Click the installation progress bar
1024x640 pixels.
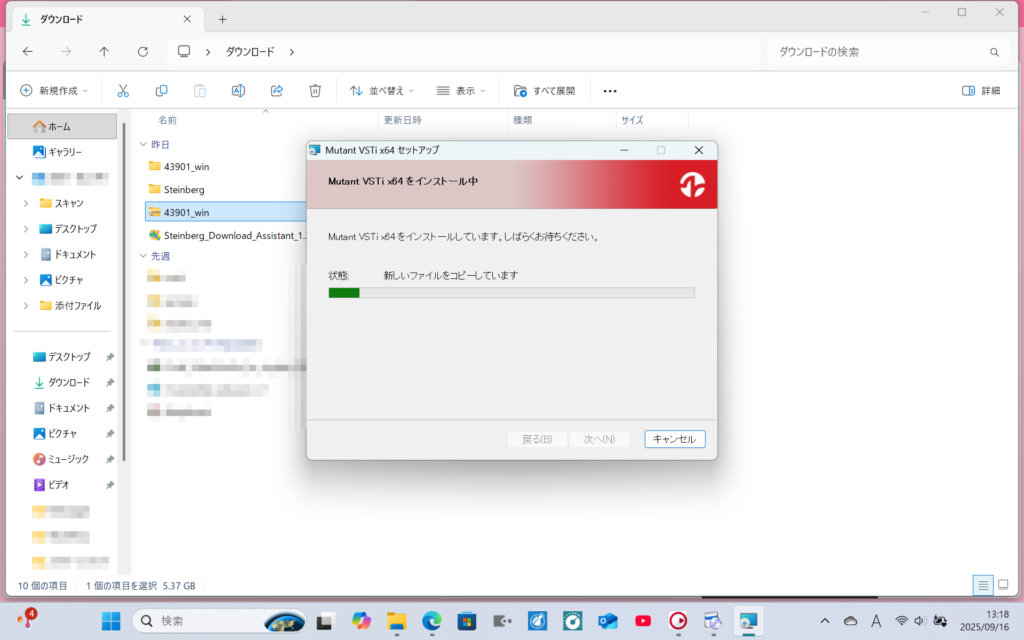511,293
